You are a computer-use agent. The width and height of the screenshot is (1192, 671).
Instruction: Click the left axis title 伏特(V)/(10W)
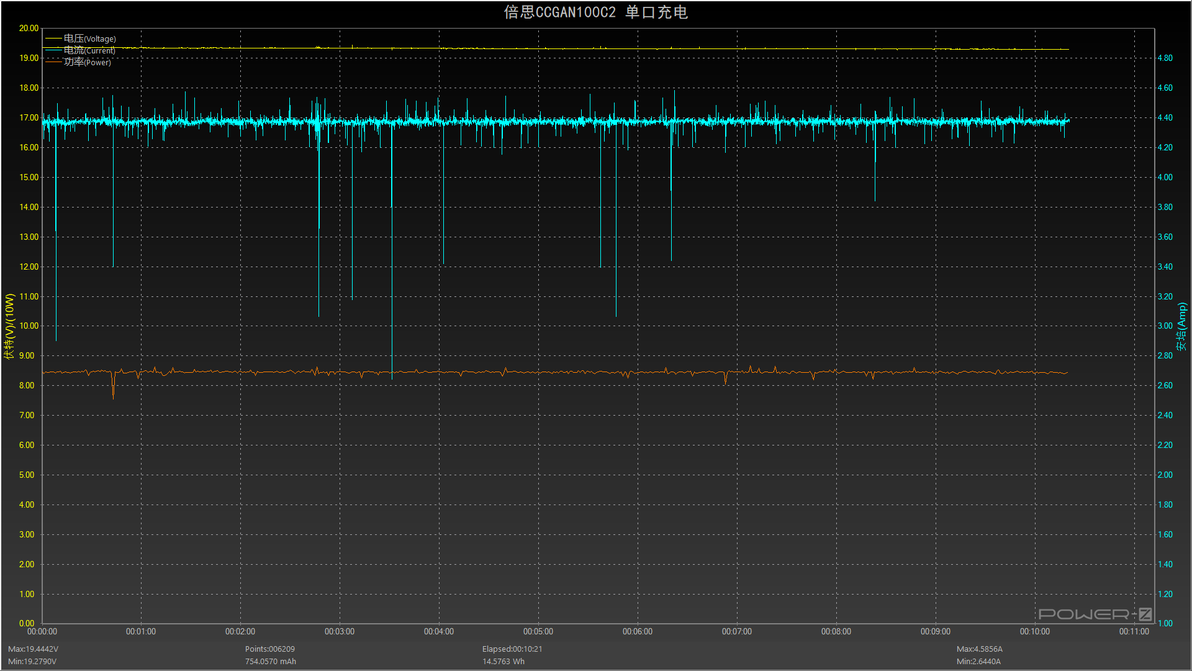[x=10, y=327]
